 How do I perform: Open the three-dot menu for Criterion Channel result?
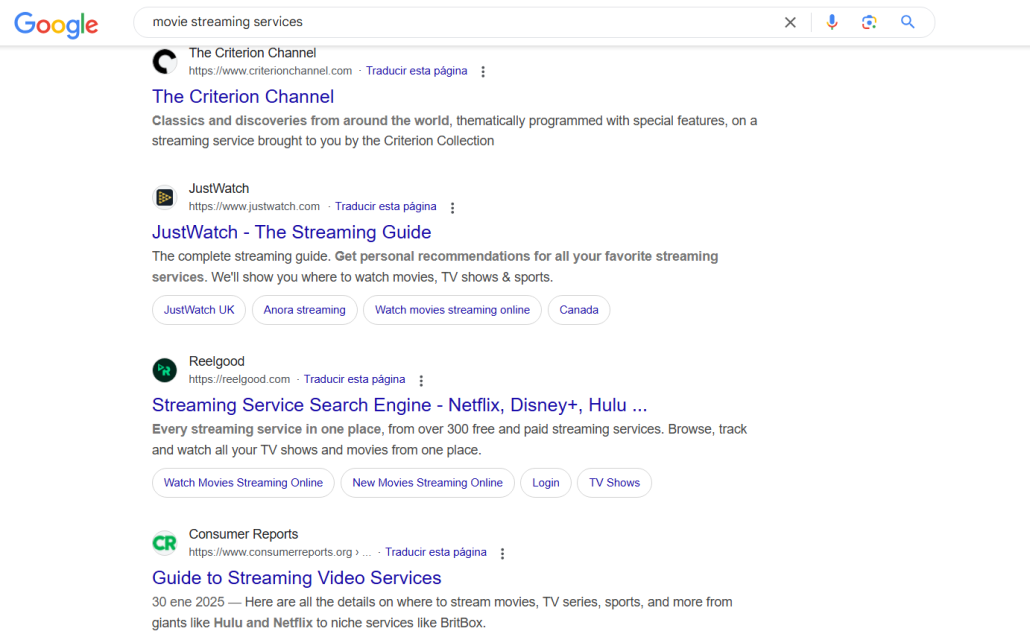pos(483,72)
